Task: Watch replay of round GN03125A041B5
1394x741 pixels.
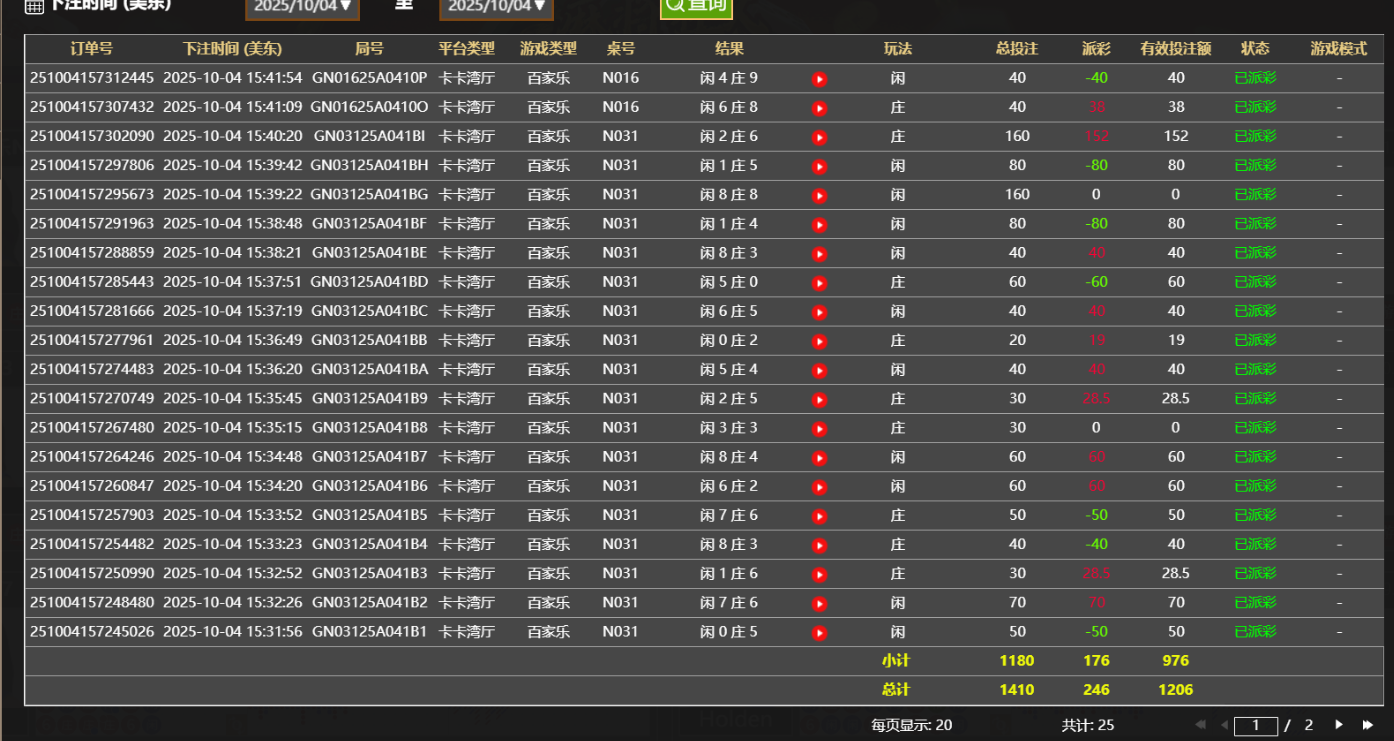Action: [819, 516]
